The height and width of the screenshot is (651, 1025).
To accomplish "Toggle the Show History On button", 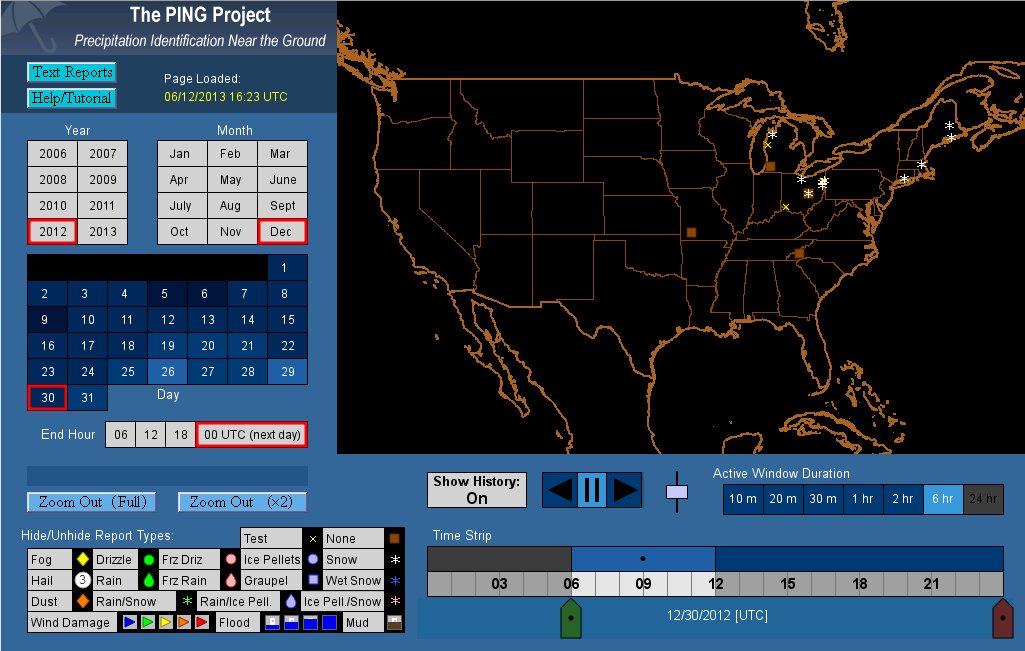I will coord(476,490).
